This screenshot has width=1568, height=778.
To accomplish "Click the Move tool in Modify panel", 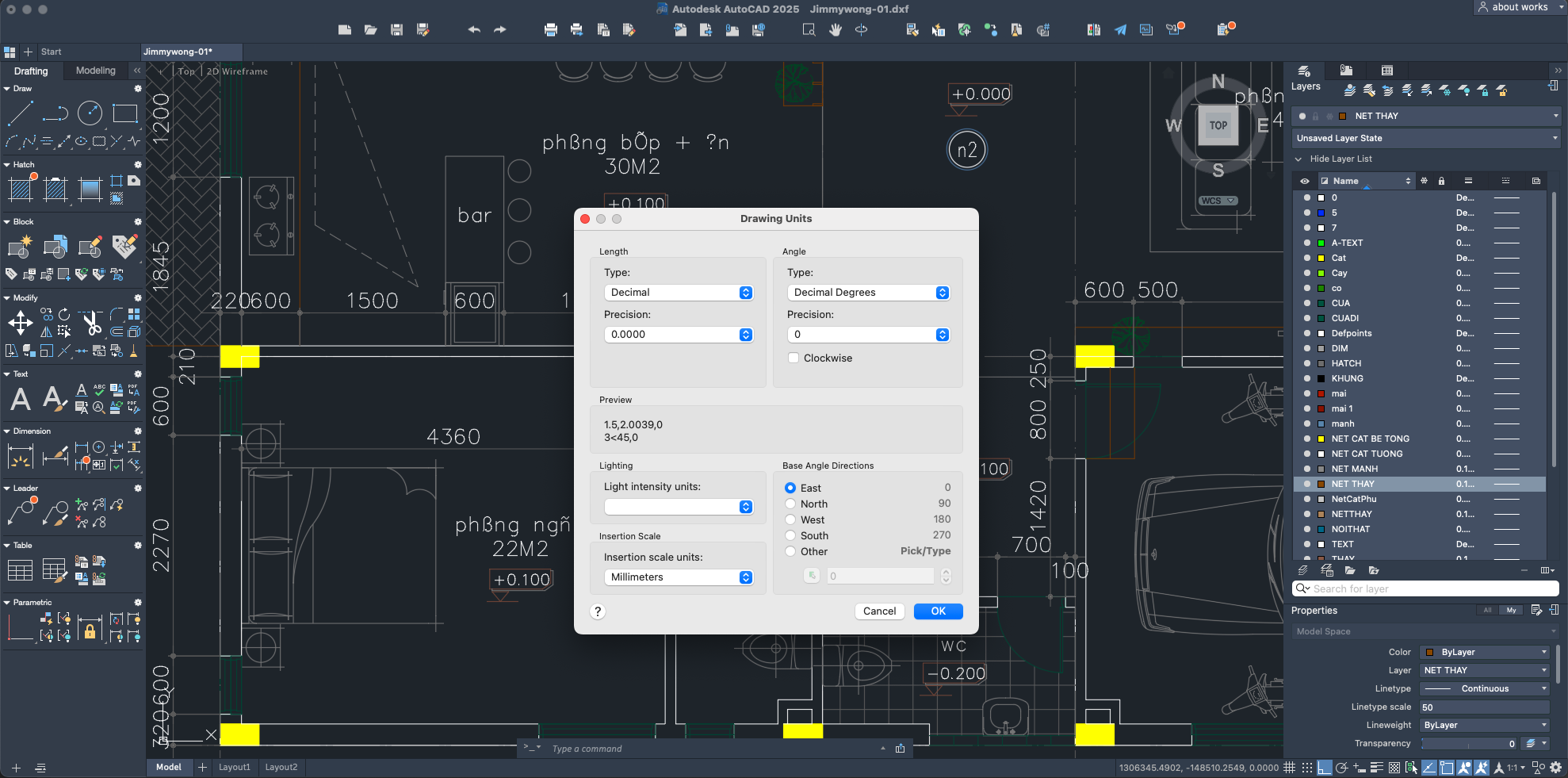I will [x=20, y=322].
